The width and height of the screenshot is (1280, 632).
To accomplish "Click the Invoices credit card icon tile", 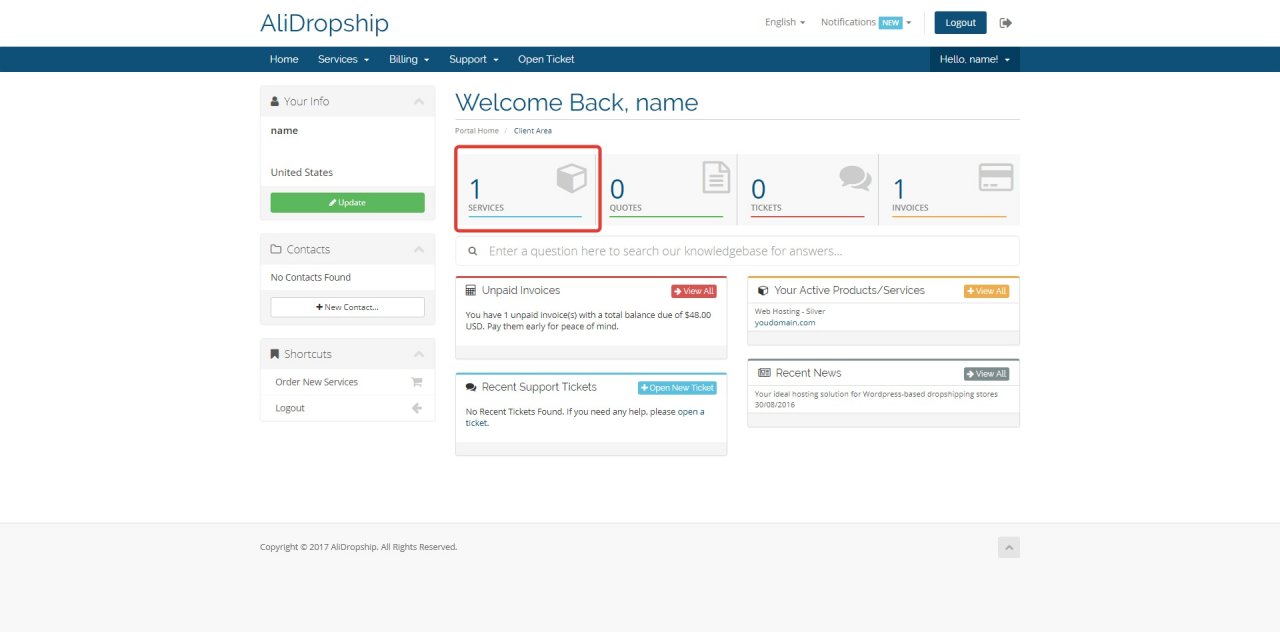I will click(x=995, y=177).
